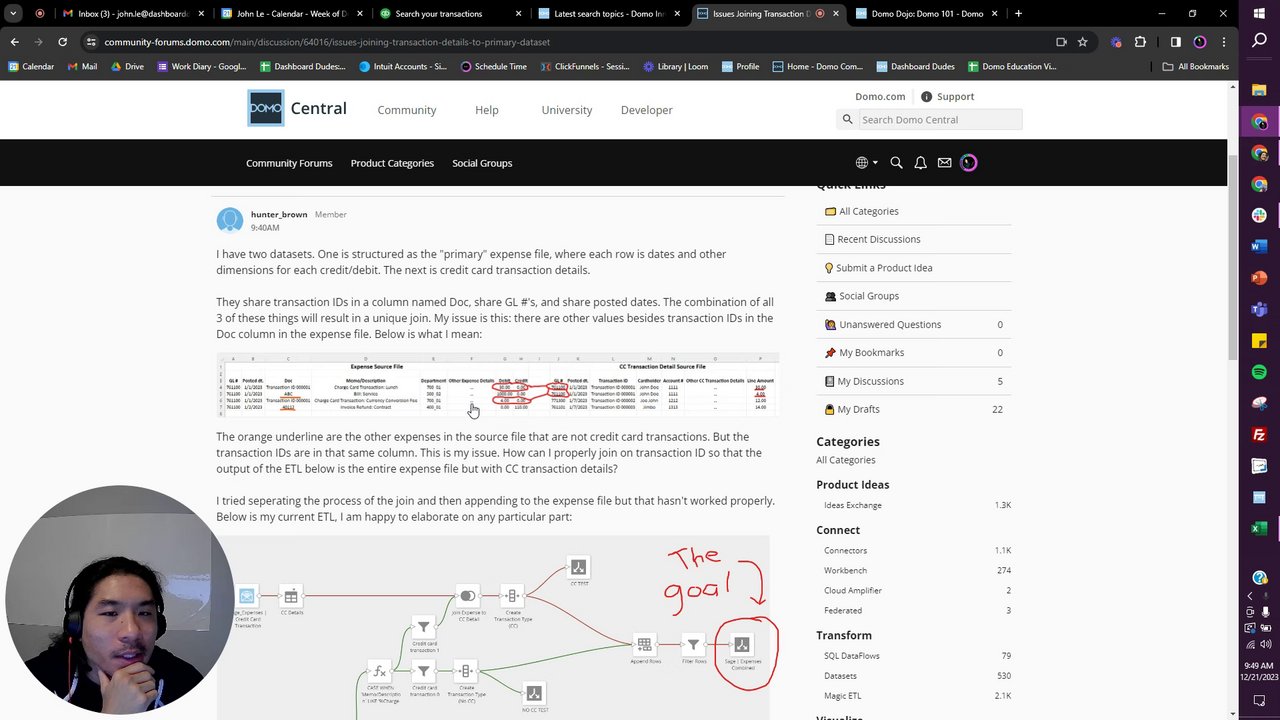Reload the page with browser refresh button
The width and height of the screenshot is (1280, 720).
[62, 42]
